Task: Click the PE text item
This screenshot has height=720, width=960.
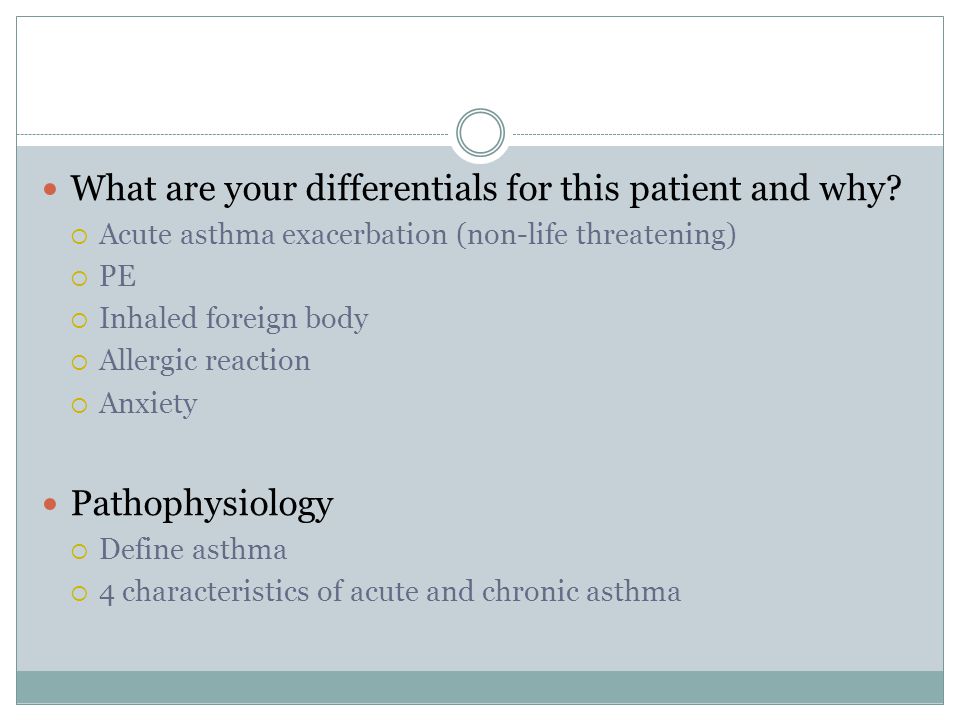Action: pyautogui.click(x=118, y=276)
